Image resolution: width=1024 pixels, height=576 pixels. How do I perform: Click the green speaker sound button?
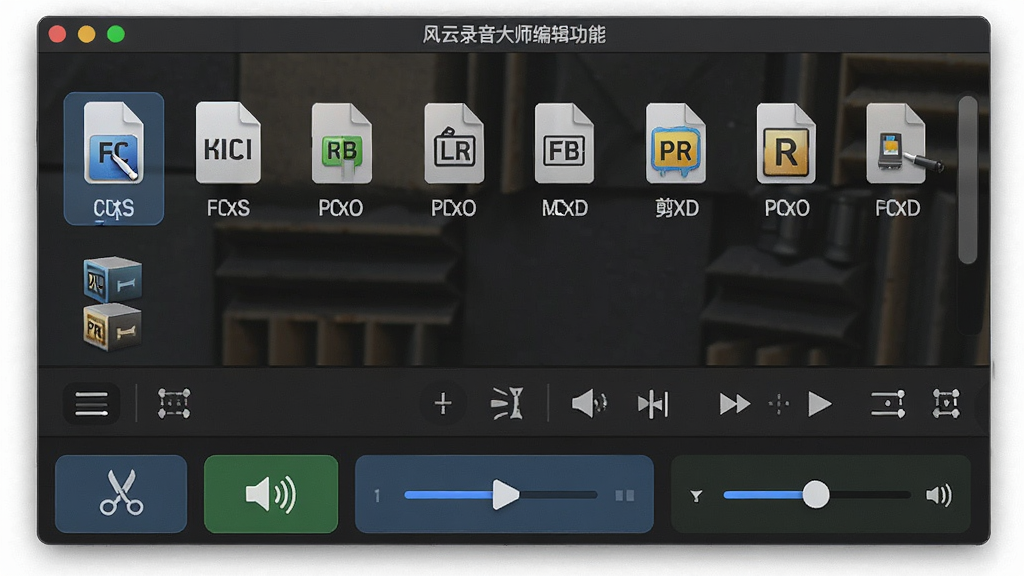click(271, 494)
